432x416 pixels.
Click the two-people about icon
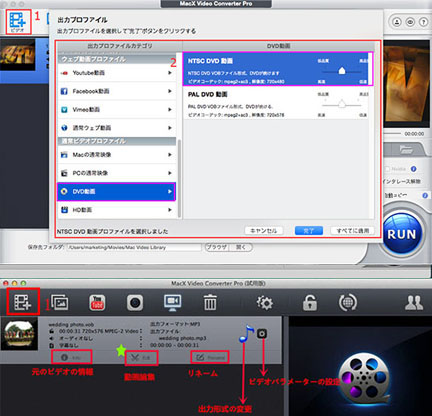pos(414,303)
